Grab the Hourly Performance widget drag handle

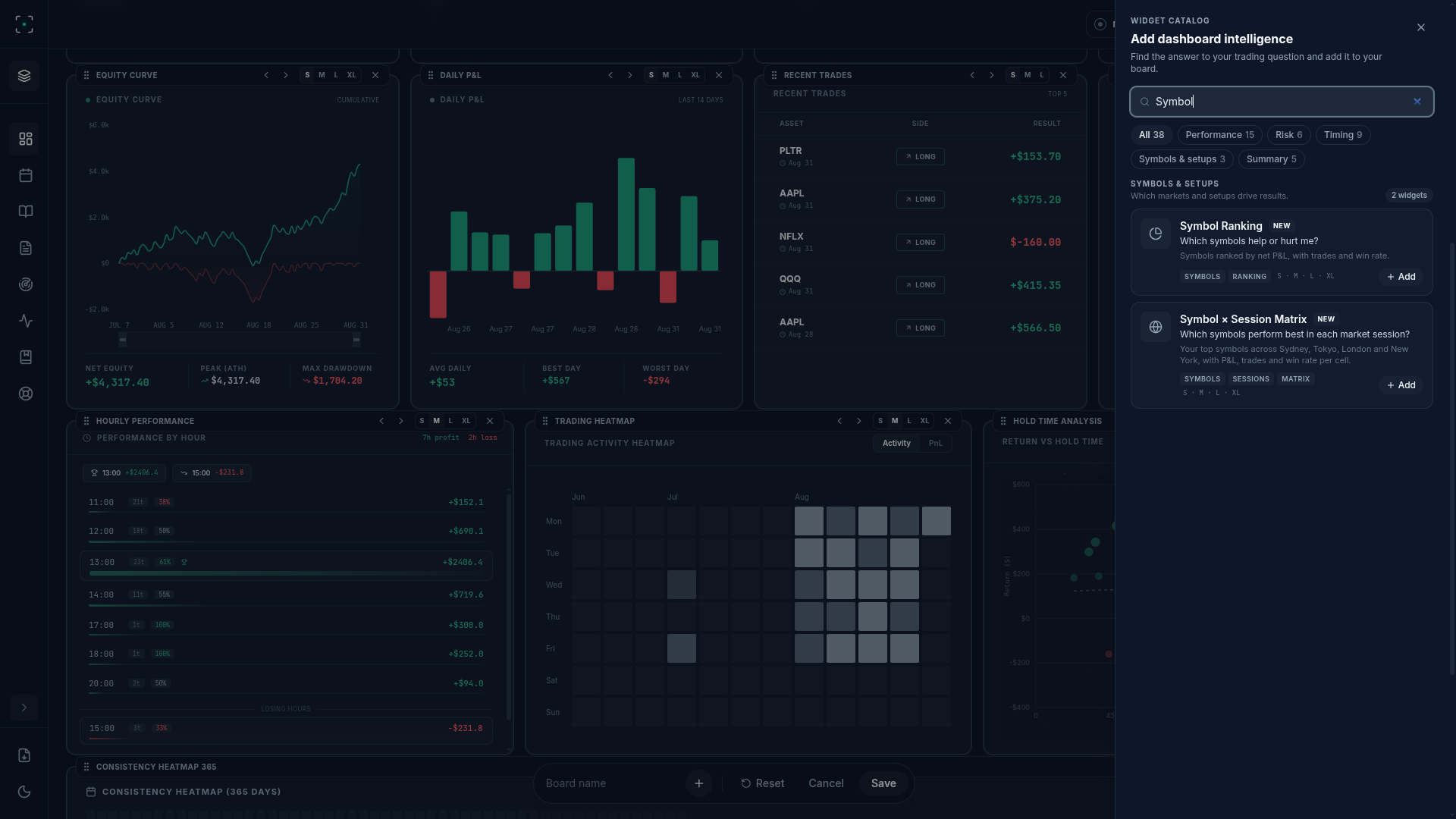pyautogui.click(x=86, y=421)
